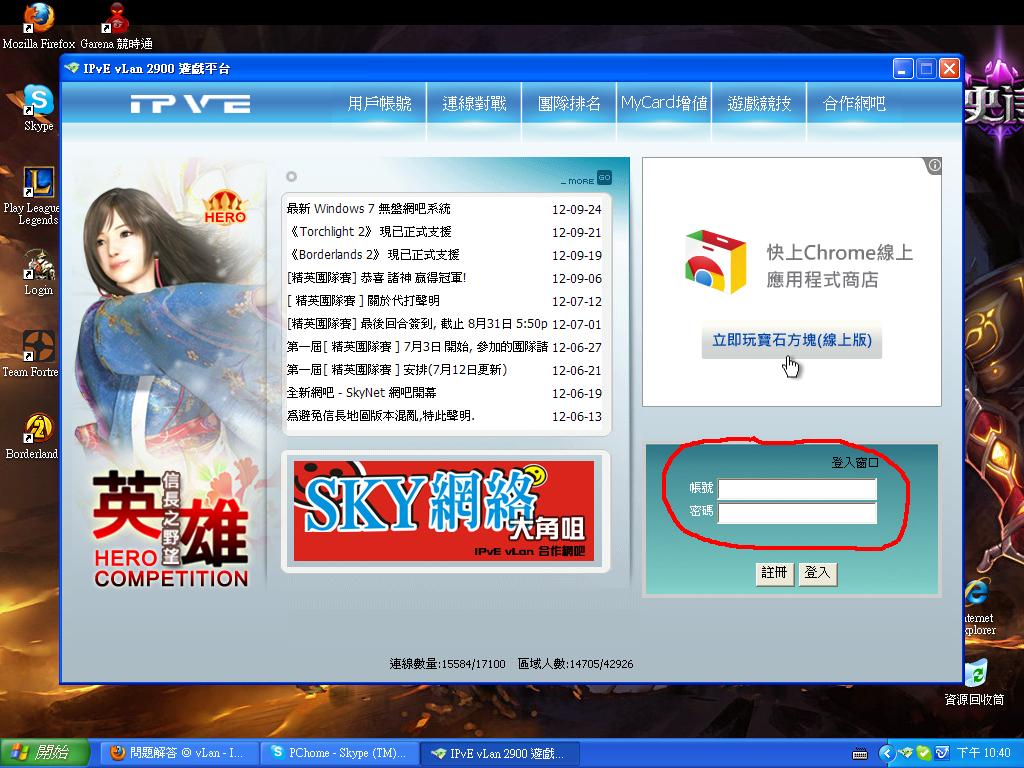Open MyCard增值 menu item
The width and height of the screenshot is (1024, 768).
click(664, 104)
